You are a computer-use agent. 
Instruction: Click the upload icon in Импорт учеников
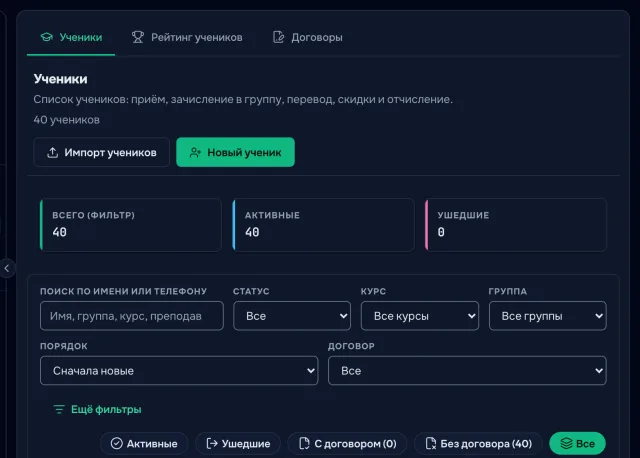[52, 153]
